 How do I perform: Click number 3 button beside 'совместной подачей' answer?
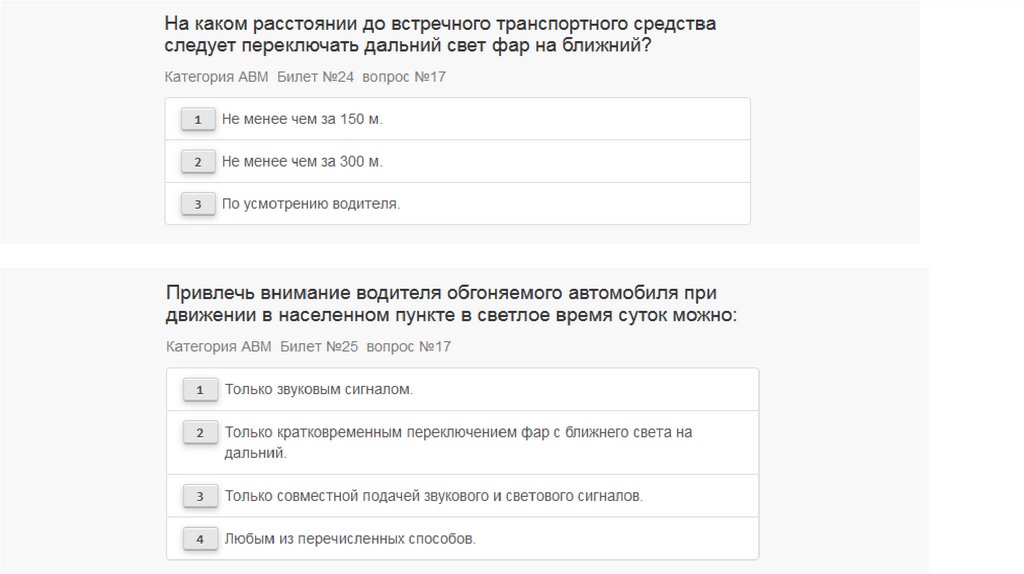200,496
